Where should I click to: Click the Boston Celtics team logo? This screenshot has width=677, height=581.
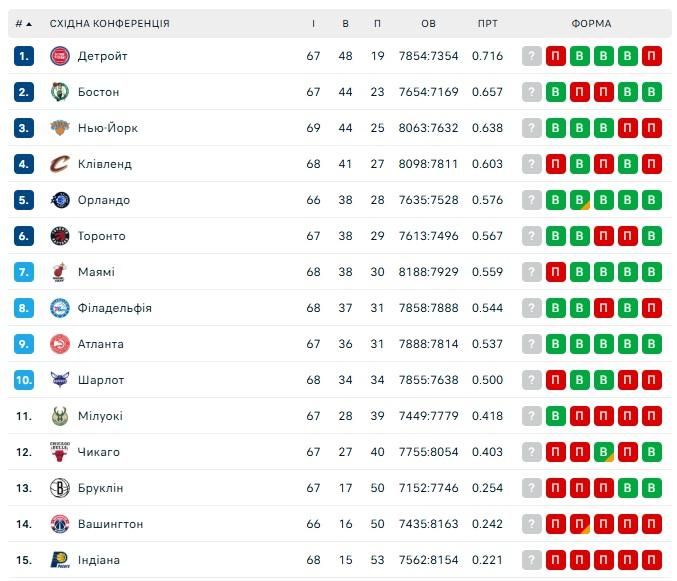point(60,92)
